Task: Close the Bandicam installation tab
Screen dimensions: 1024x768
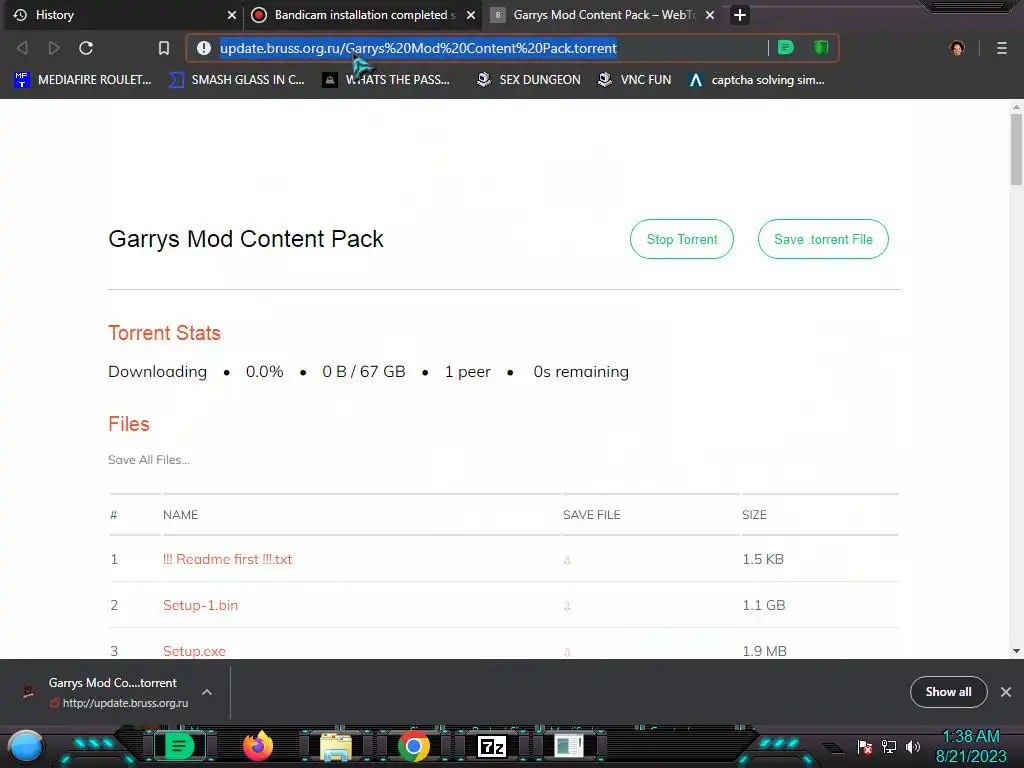Action: [471, 15]
